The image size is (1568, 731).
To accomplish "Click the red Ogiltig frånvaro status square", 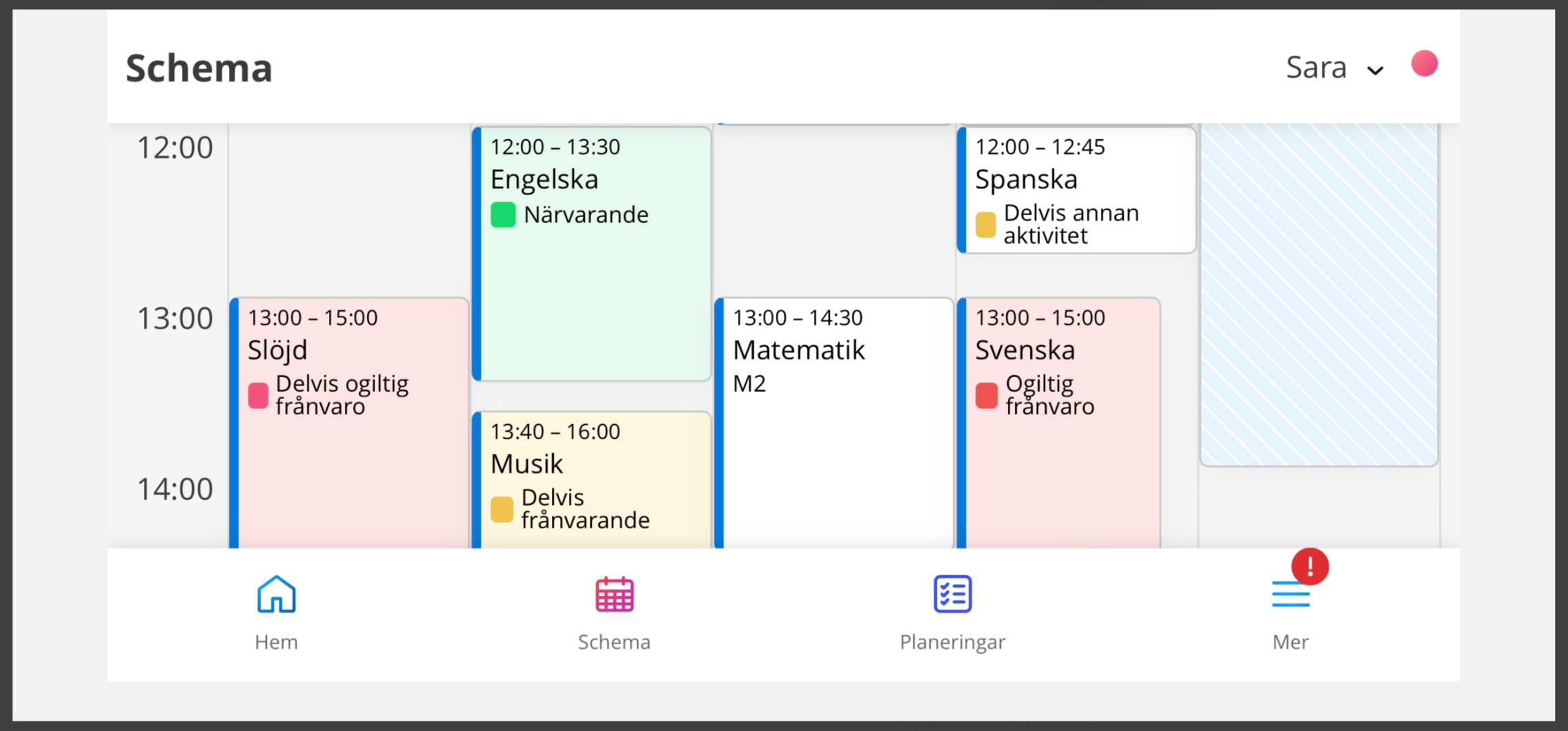I will point(986,396).
